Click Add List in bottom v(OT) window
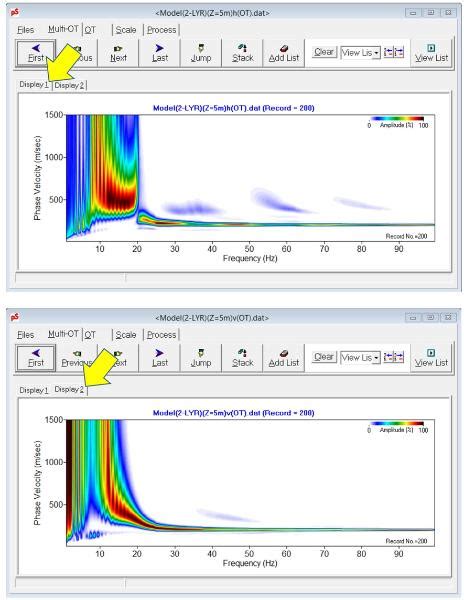Viewport: 464px width, 600px height. [283, 358]
